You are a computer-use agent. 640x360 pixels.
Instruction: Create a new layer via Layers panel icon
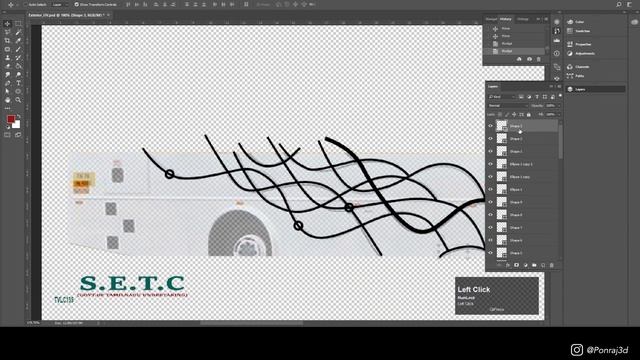pyautogui.click(x=543, y=265)
